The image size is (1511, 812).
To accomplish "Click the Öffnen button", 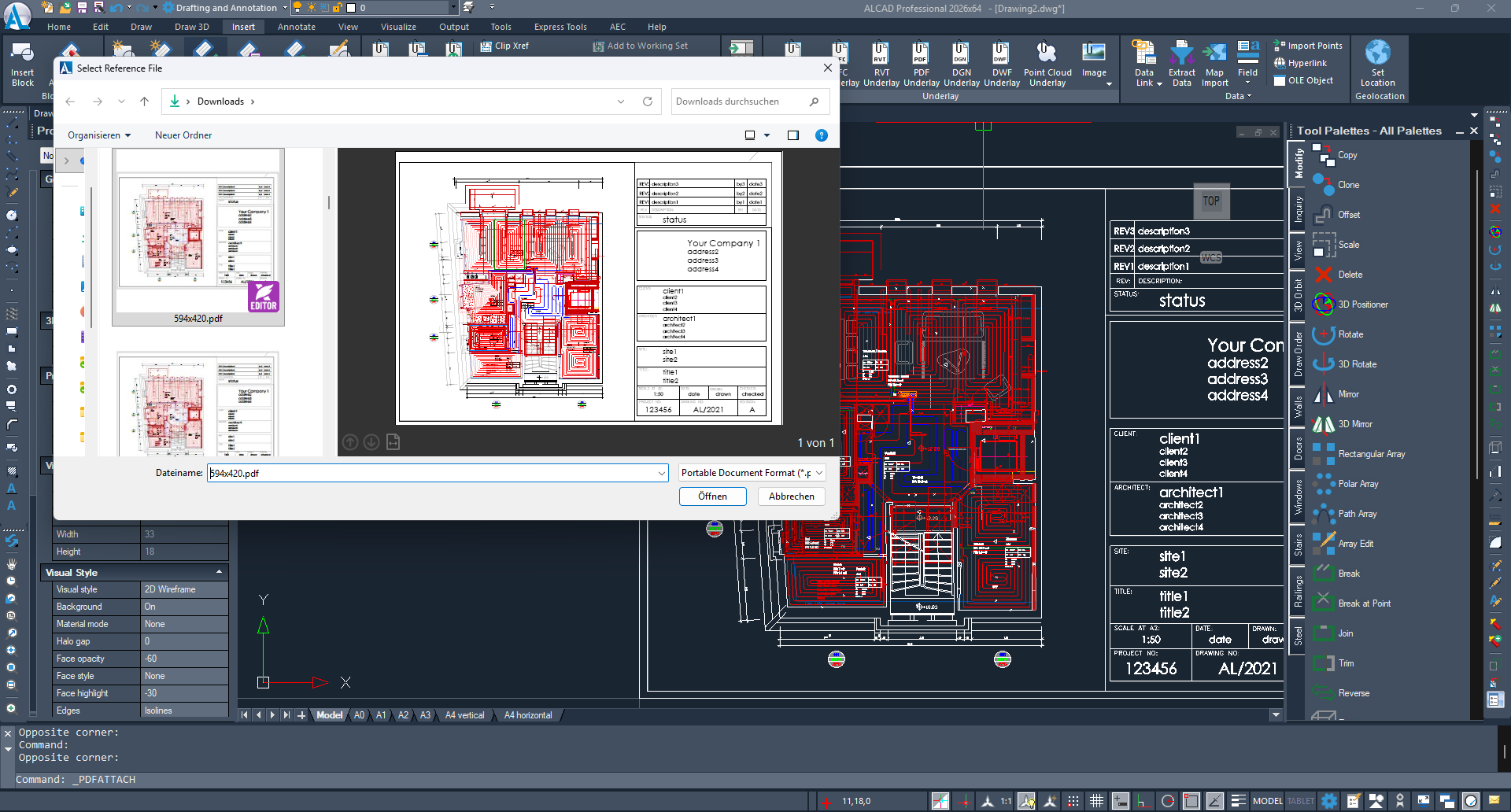I will coord(712,496).
